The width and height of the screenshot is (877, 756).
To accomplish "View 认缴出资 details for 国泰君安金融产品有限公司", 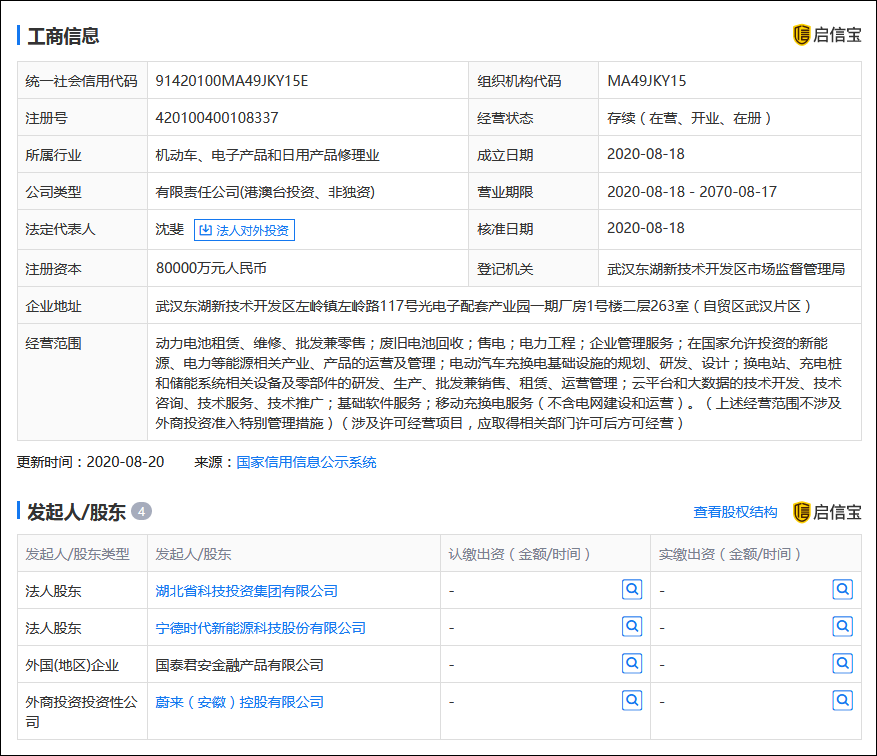I will tap(632, 663).
